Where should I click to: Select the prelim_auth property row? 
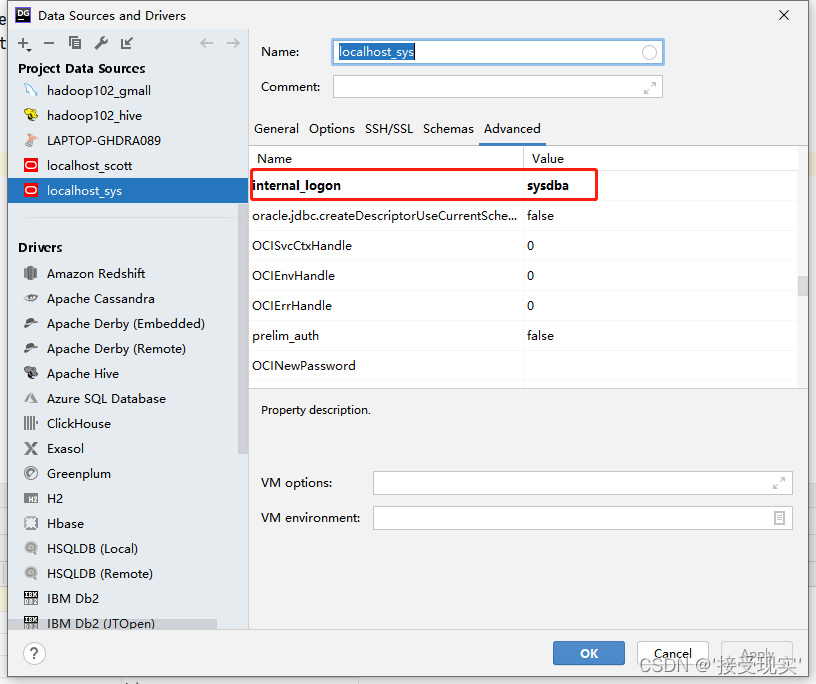pos(523,336)
